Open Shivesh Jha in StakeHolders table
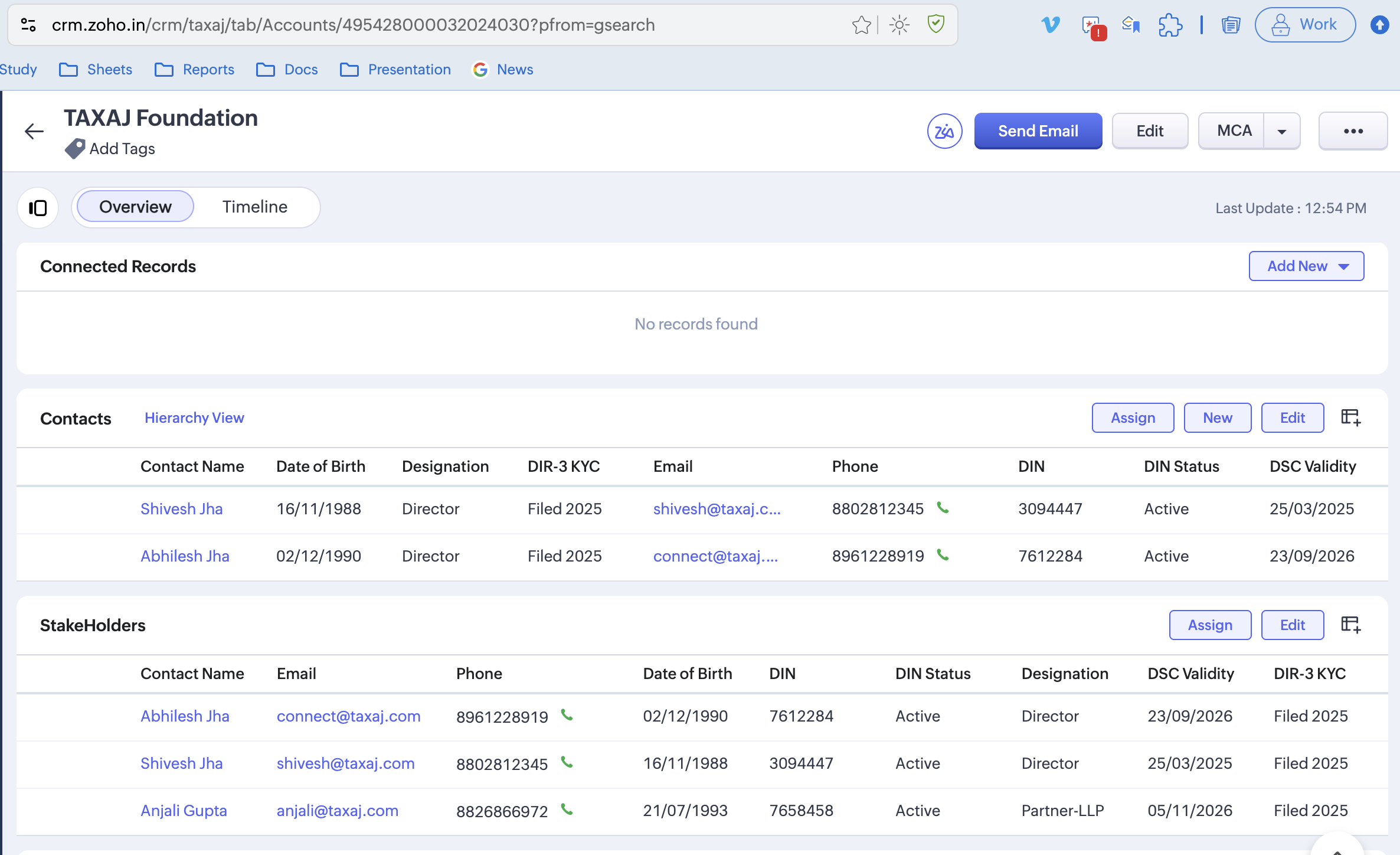1400x855 pixels. [182, 763]
